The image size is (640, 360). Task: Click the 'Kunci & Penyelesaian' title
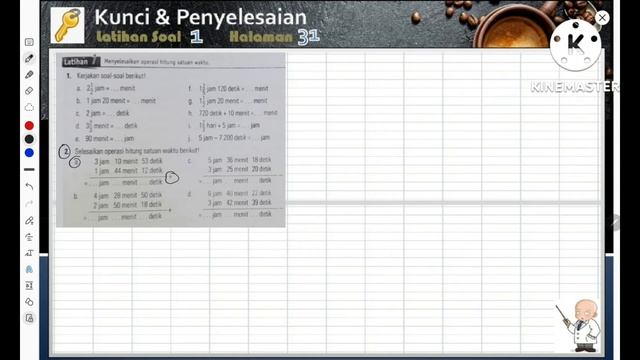point(200,18)
